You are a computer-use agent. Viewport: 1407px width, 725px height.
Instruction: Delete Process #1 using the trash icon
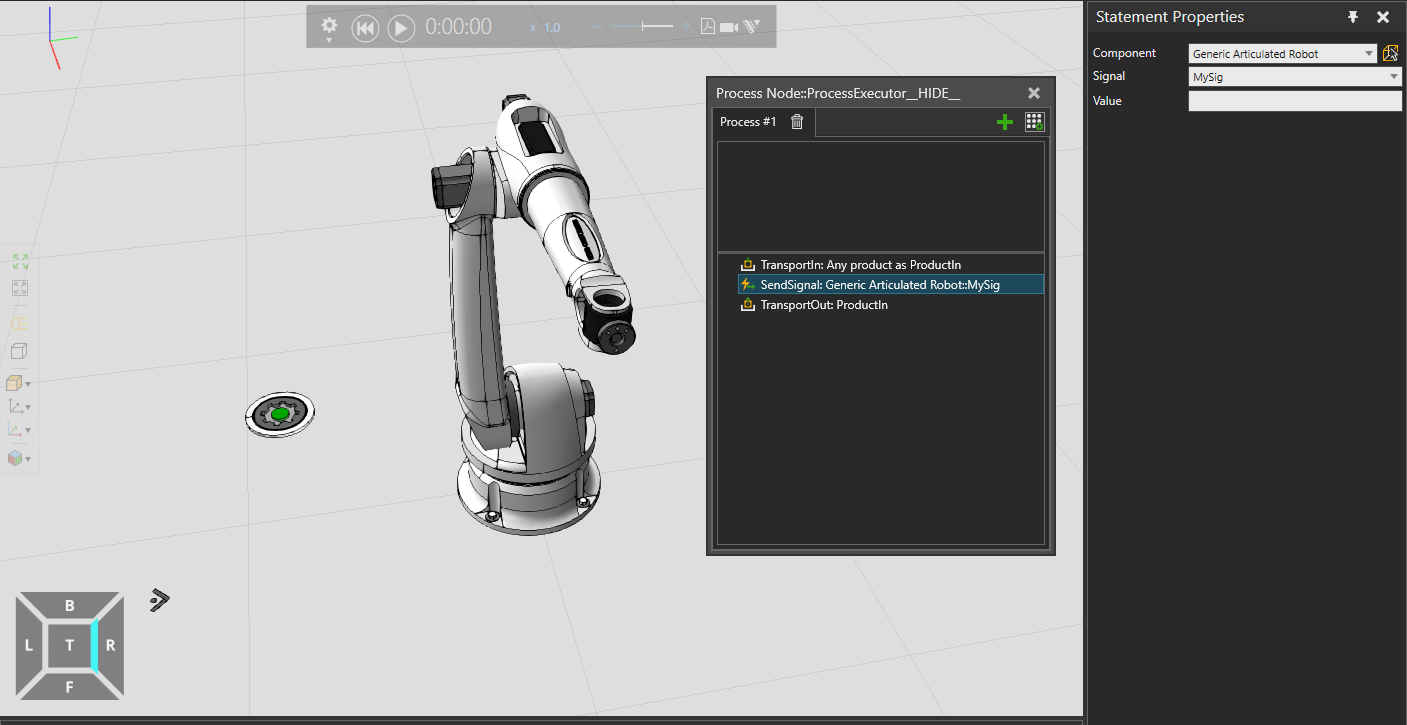(796, 121)
